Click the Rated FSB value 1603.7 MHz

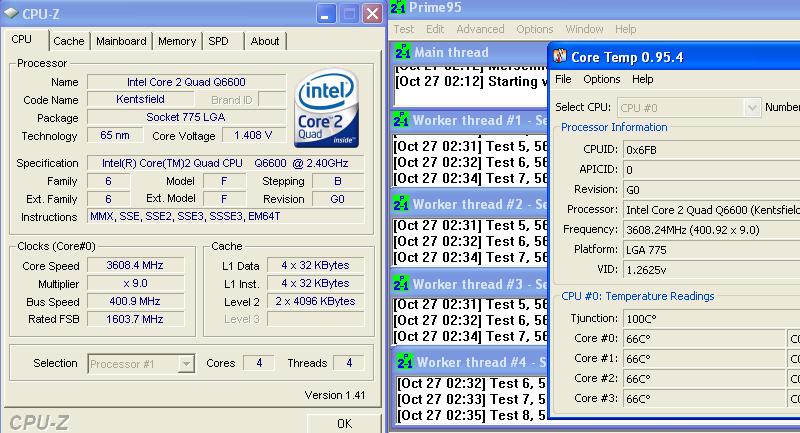click(x=135, y=319)
